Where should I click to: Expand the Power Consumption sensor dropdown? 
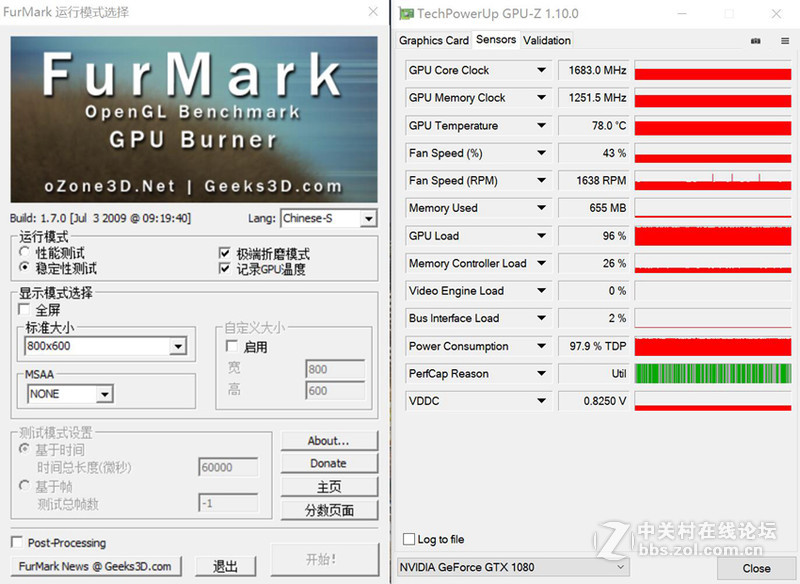(x=541, y=346)
